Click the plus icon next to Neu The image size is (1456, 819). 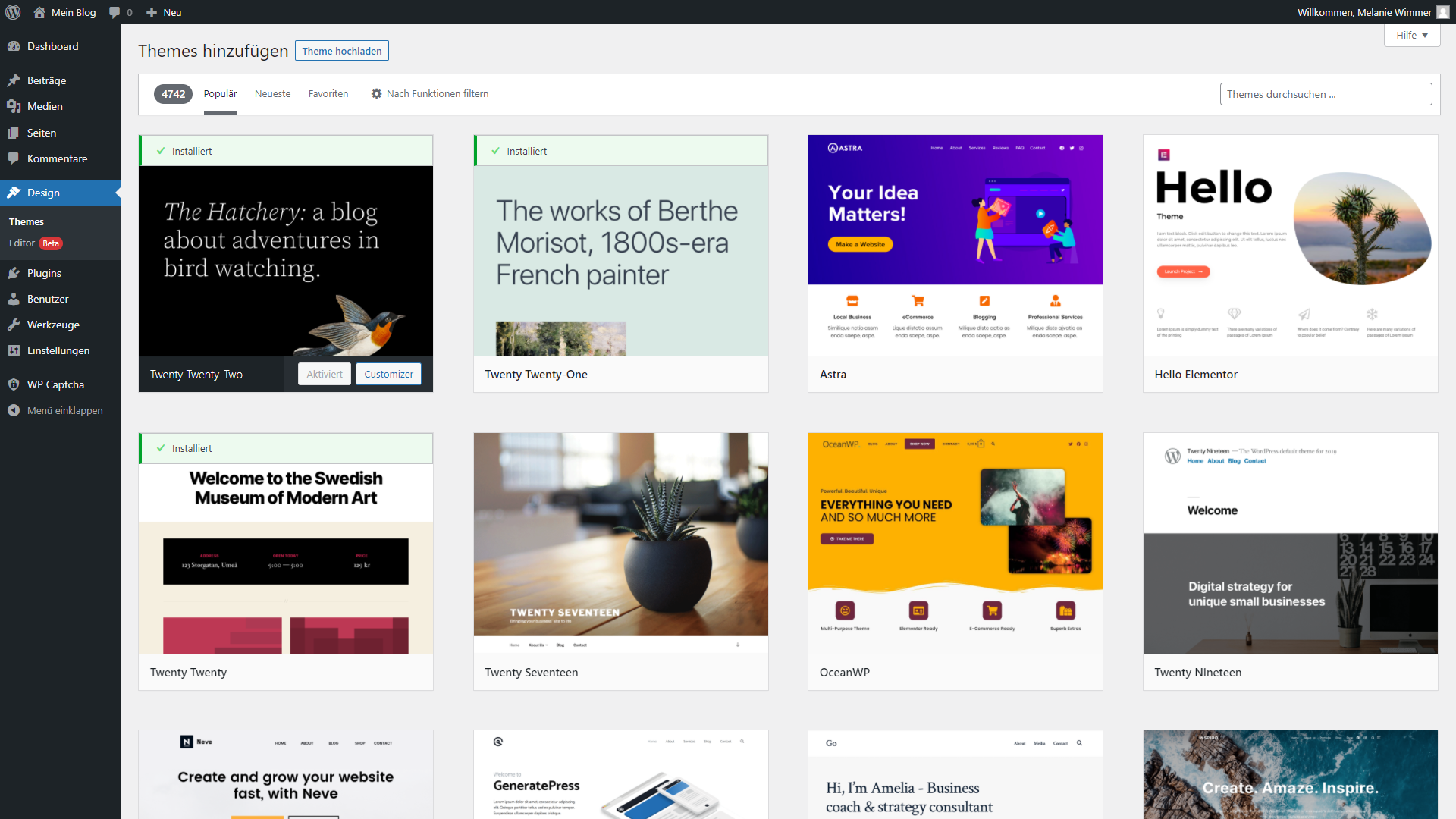click(x=152, y=12)
